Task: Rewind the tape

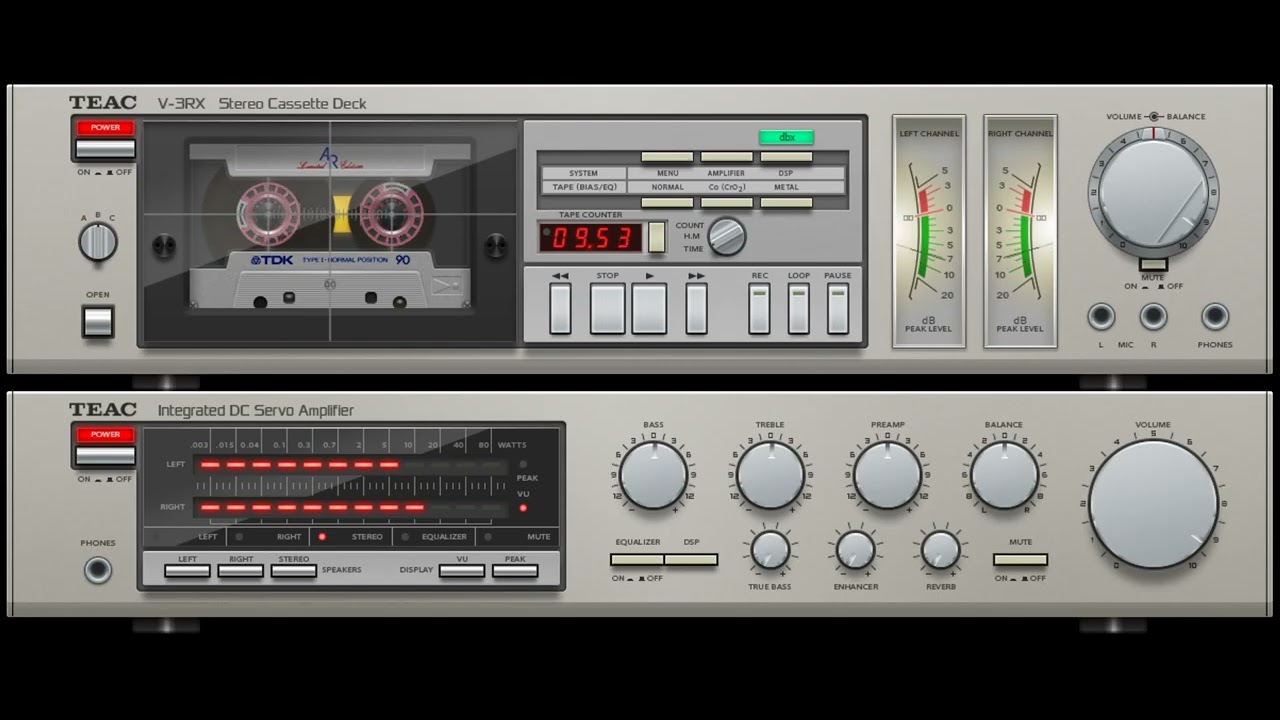Action: 560,309
